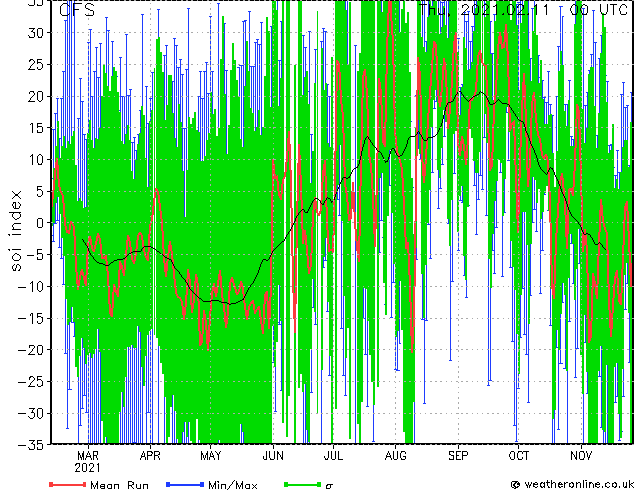Select the OCT month label
Screen dimensions: 634x490
tap(518, 456)
